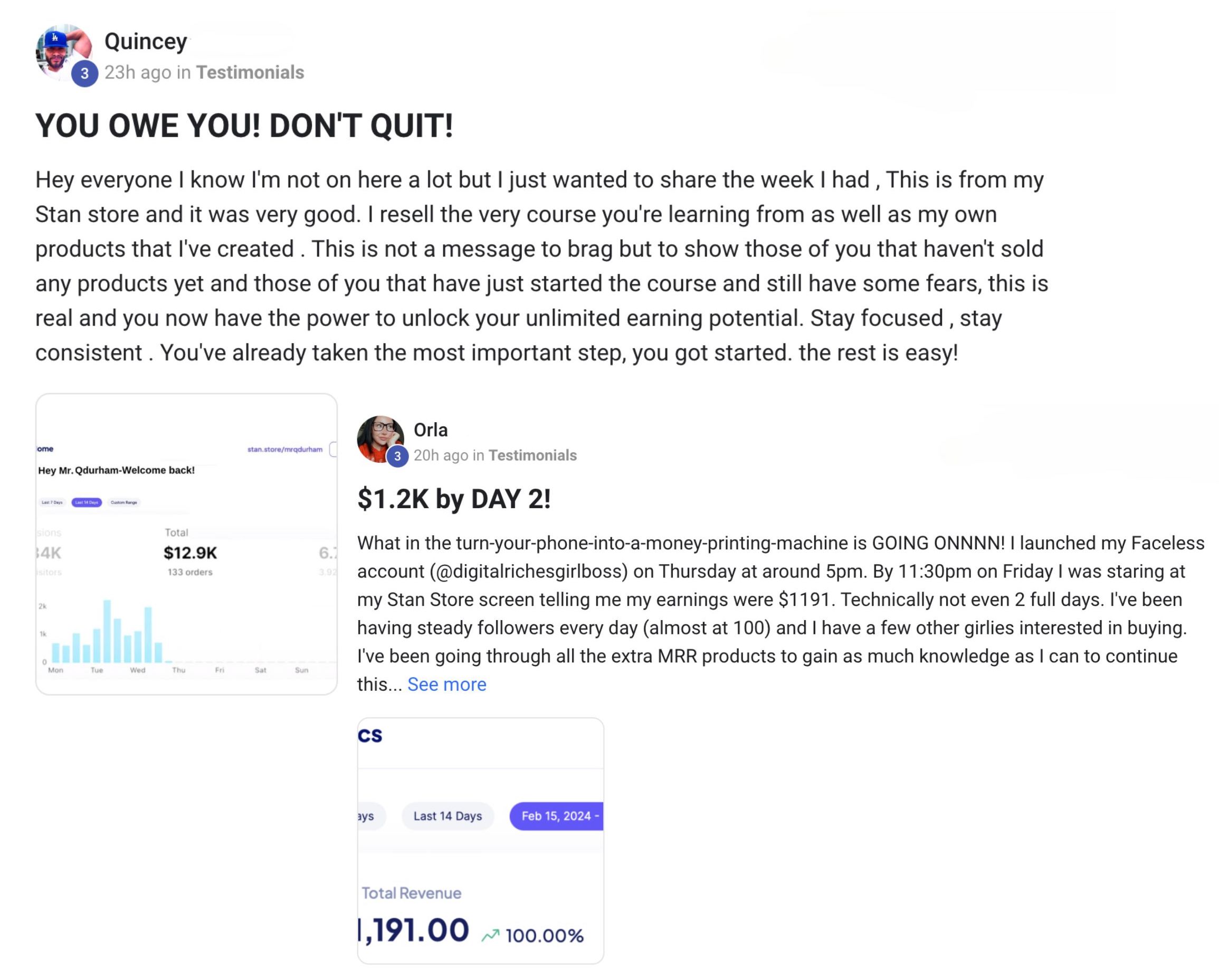
Task: Click Quincey's level 3 badge
Action: (x=85, y=73)
